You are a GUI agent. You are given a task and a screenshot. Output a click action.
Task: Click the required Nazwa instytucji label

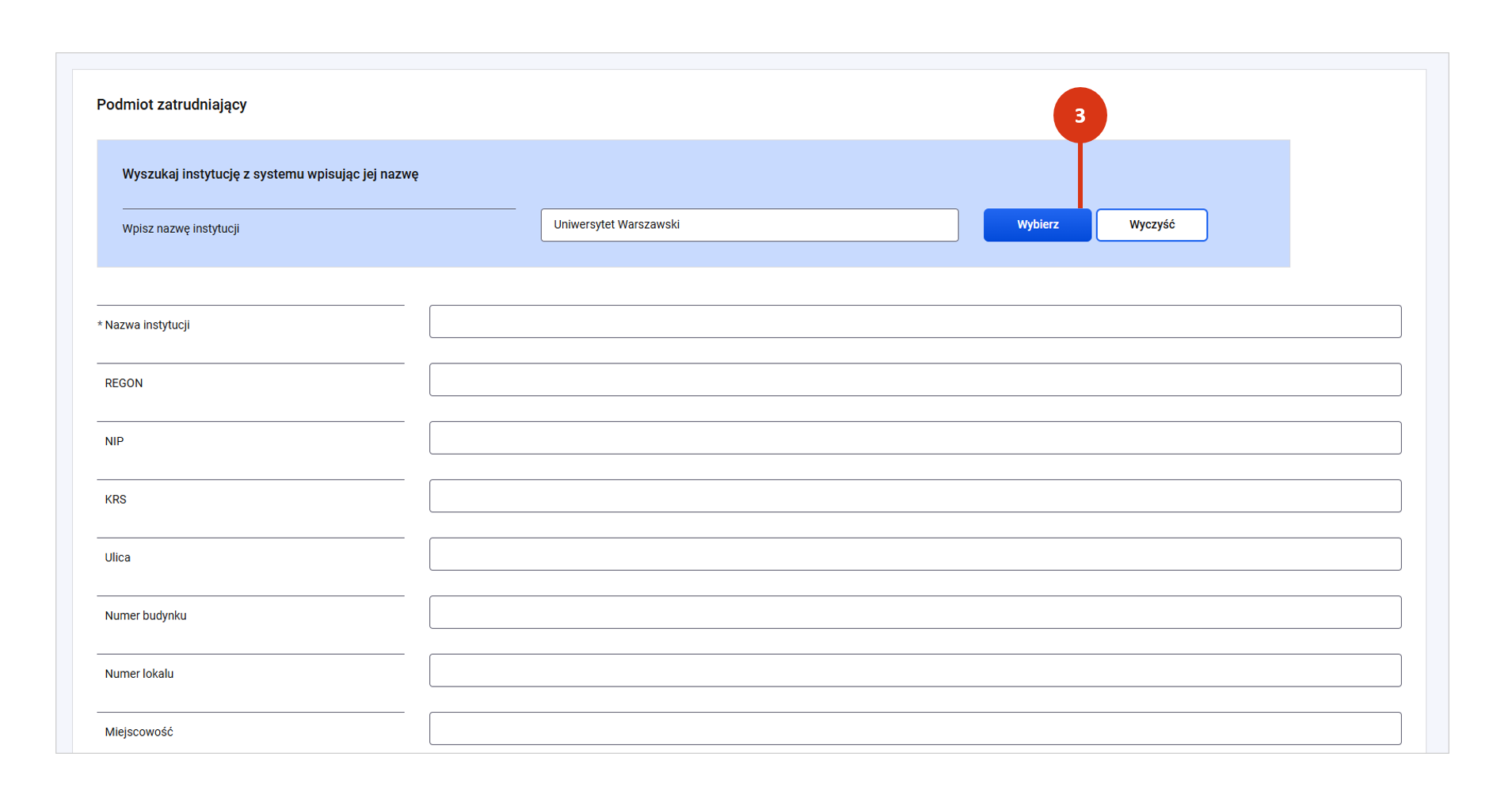click(x=147, y=325)
